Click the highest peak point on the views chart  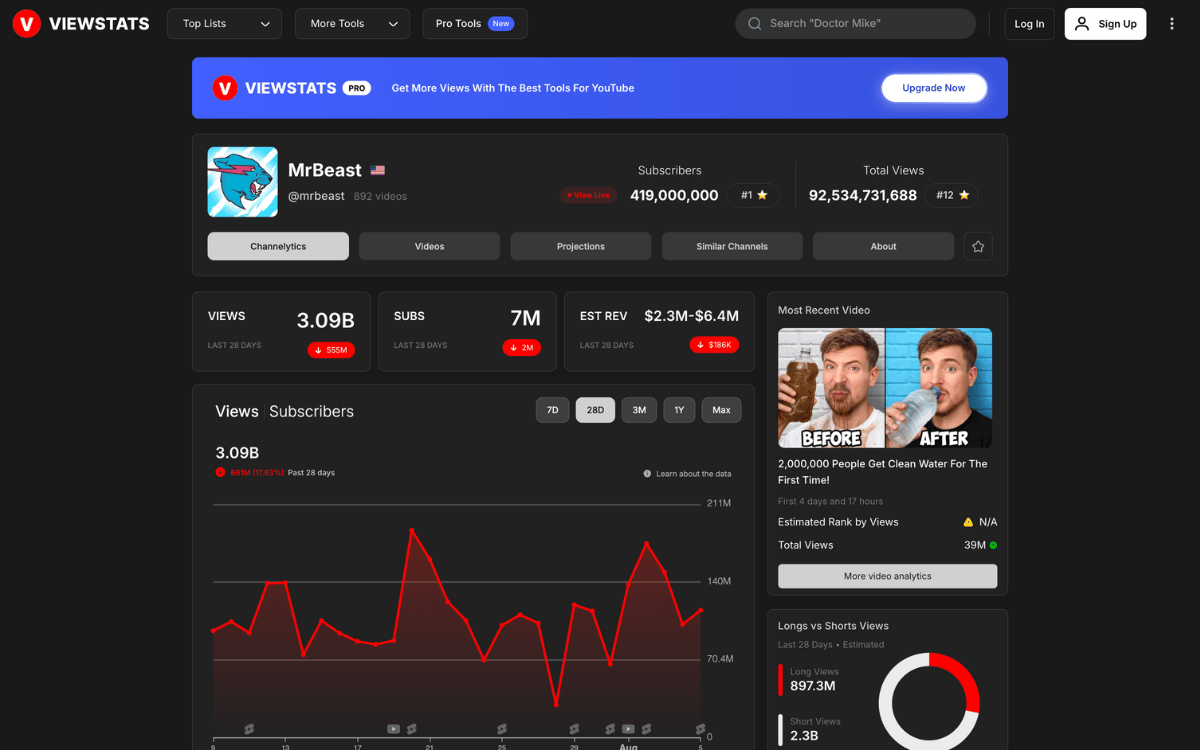pos(412,530)
